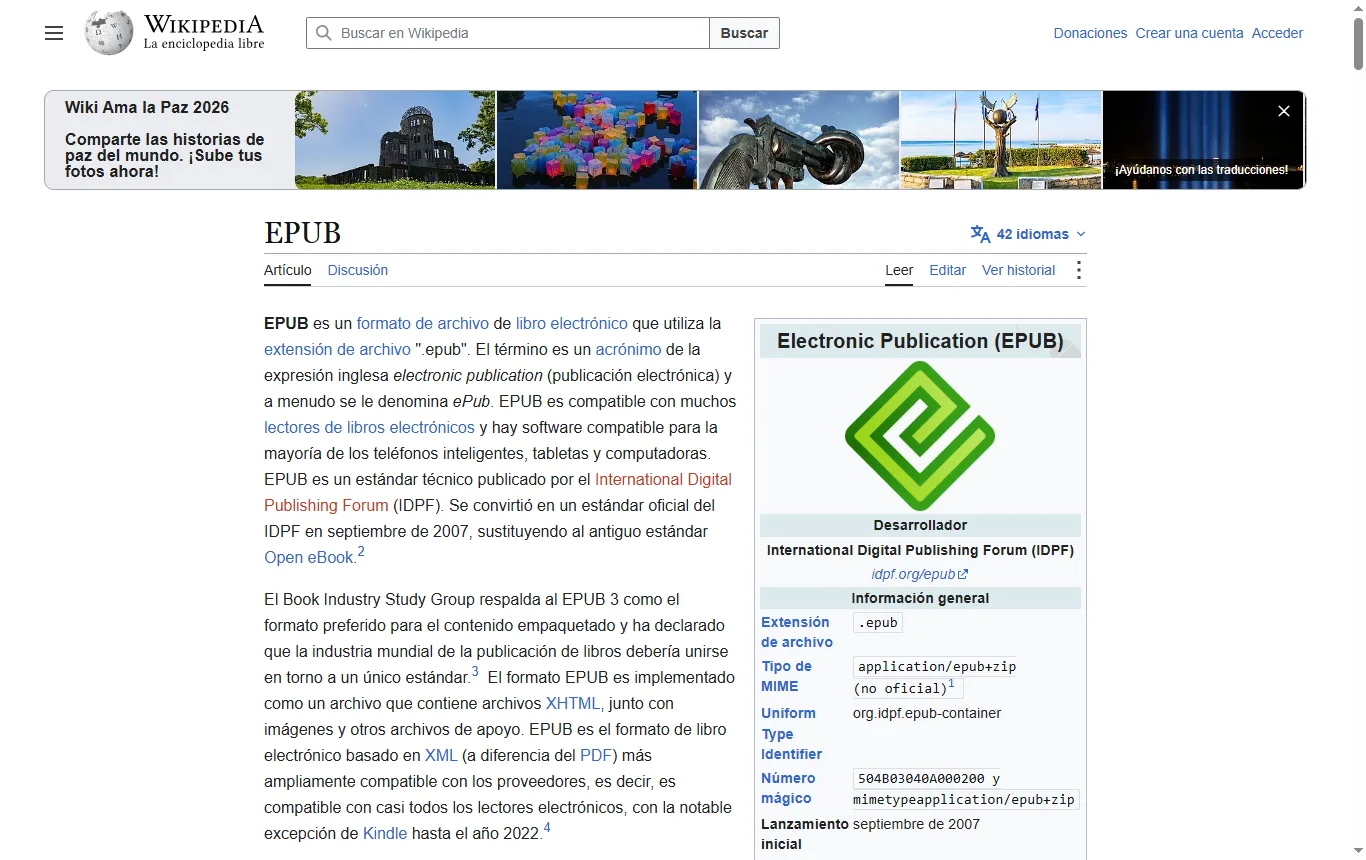The height and width of the screenshot is (860, 1366).
Task: Click Crear una cuenta link
Action: coord(1189,33)
